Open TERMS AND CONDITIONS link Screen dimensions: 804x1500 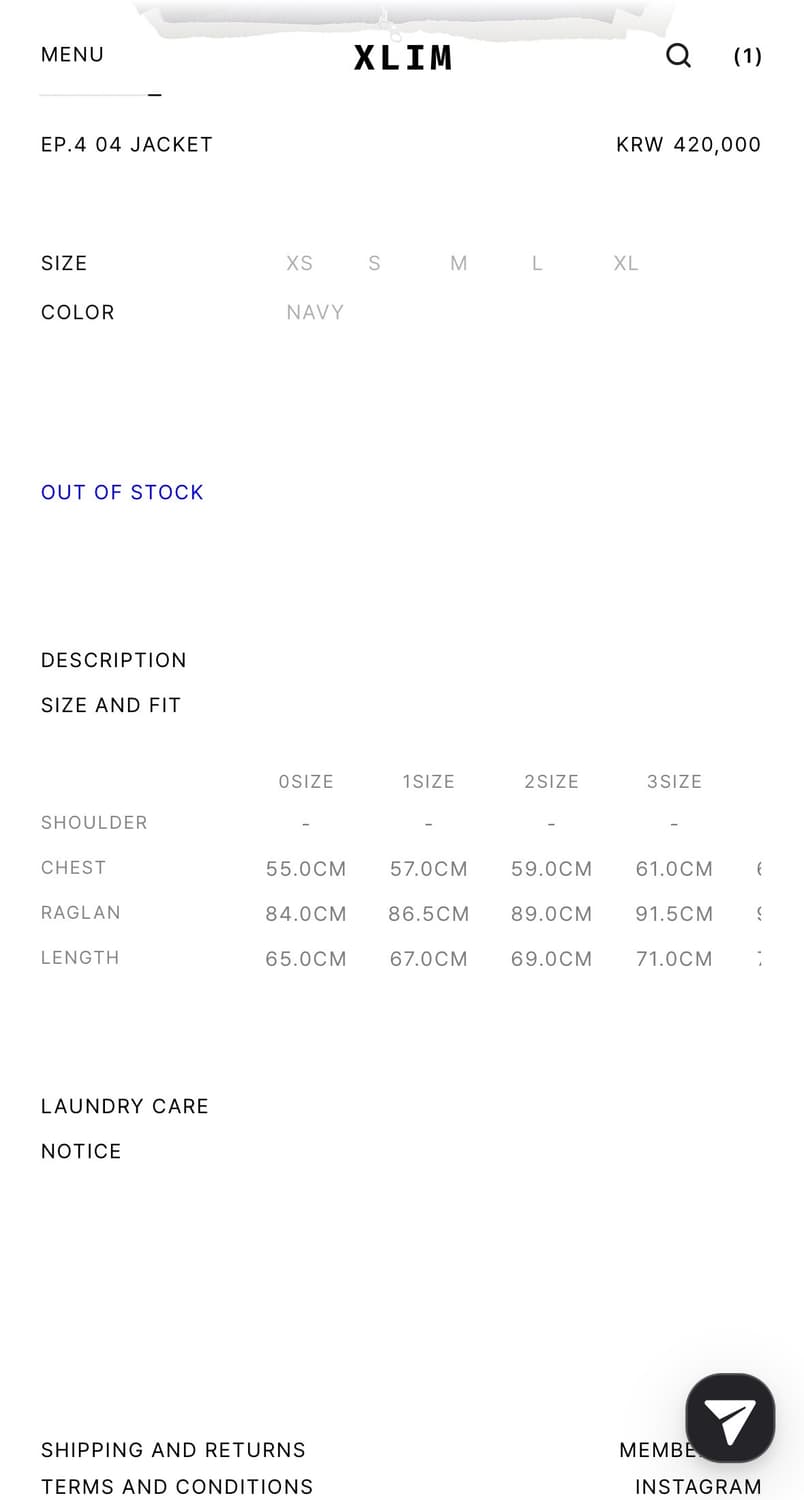coord(177,1487)
